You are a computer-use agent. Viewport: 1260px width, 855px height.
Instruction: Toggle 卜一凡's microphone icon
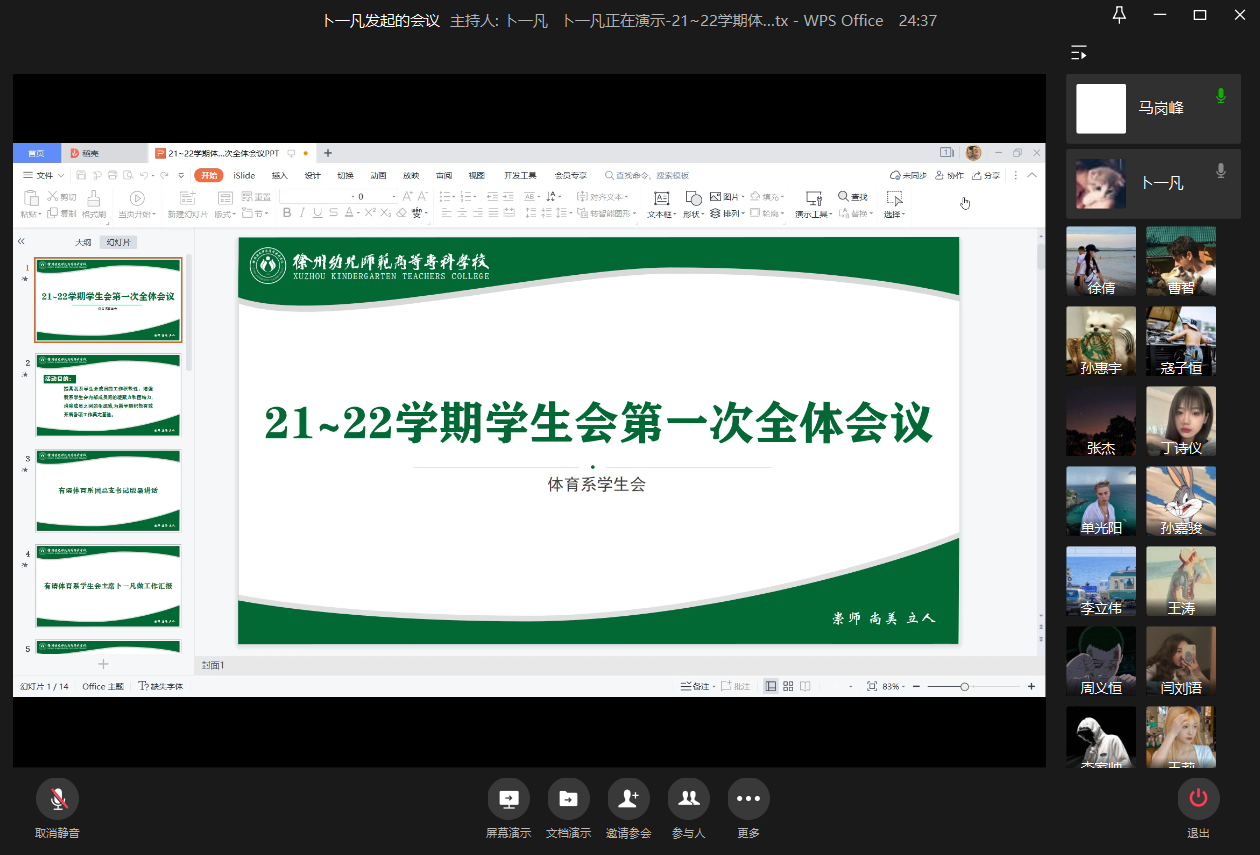pyautogui.click(x=1220, y=171)
